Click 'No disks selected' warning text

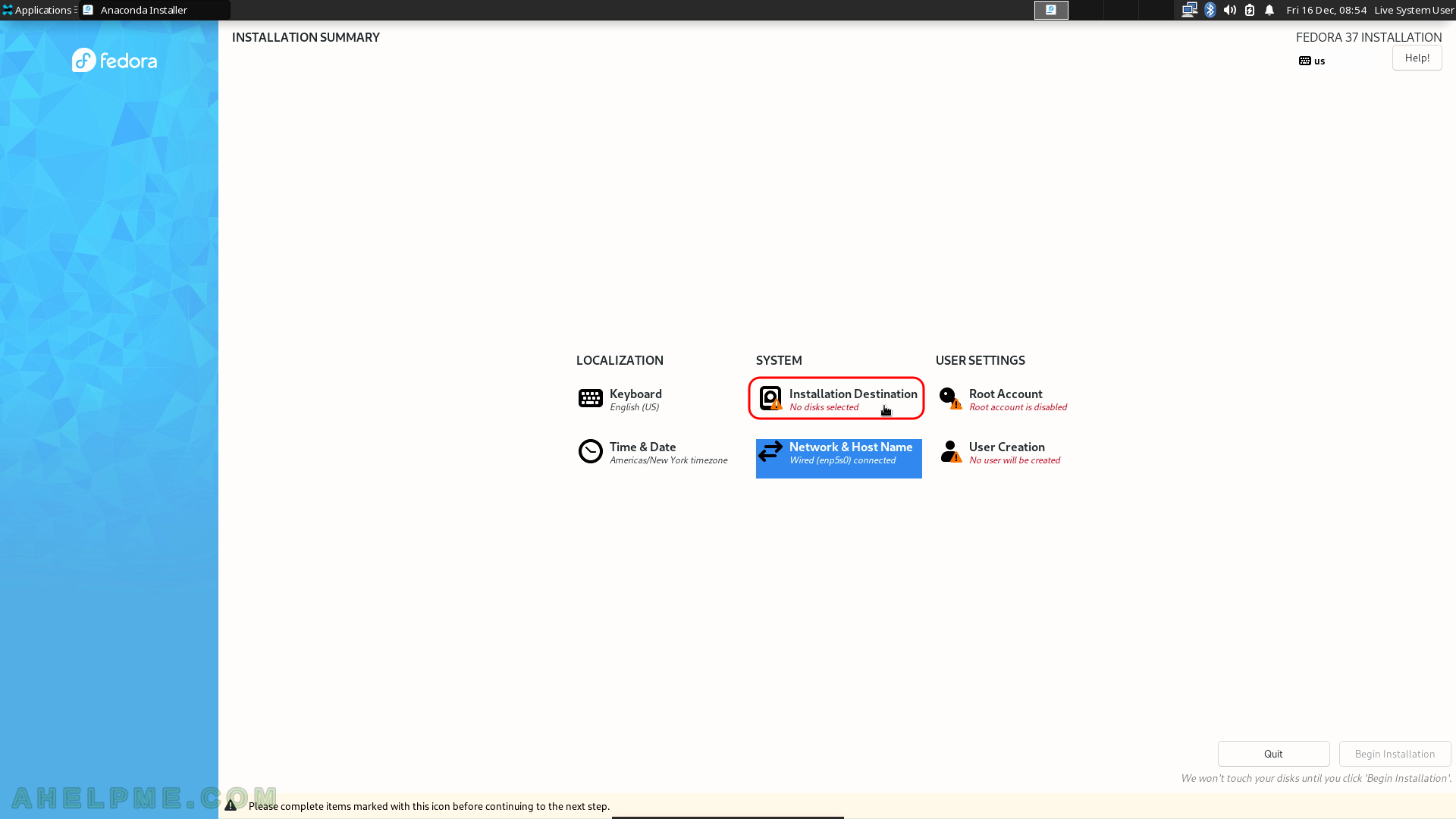824,408
